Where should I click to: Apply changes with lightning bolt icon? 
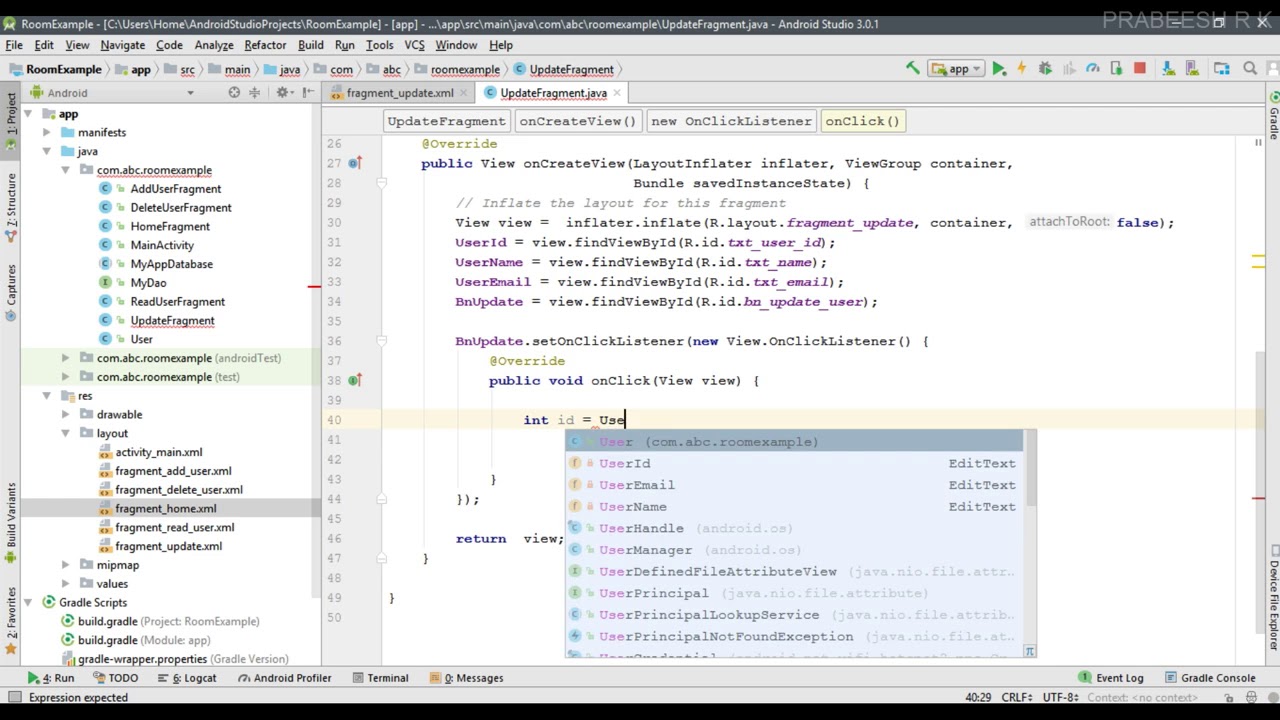tap(1021, 69)
